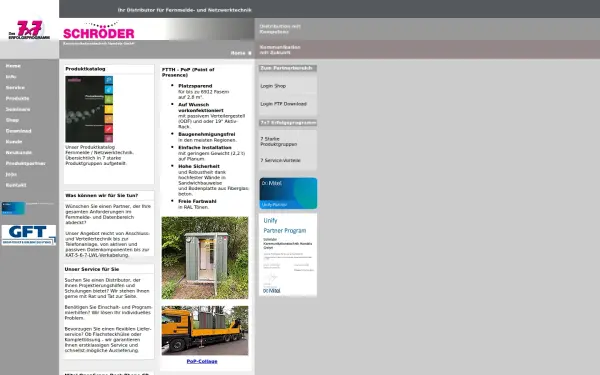The width and height of the screenshot is (600, 375).
Task: Open Neukunde in left navigation
Action: (19, 153)
